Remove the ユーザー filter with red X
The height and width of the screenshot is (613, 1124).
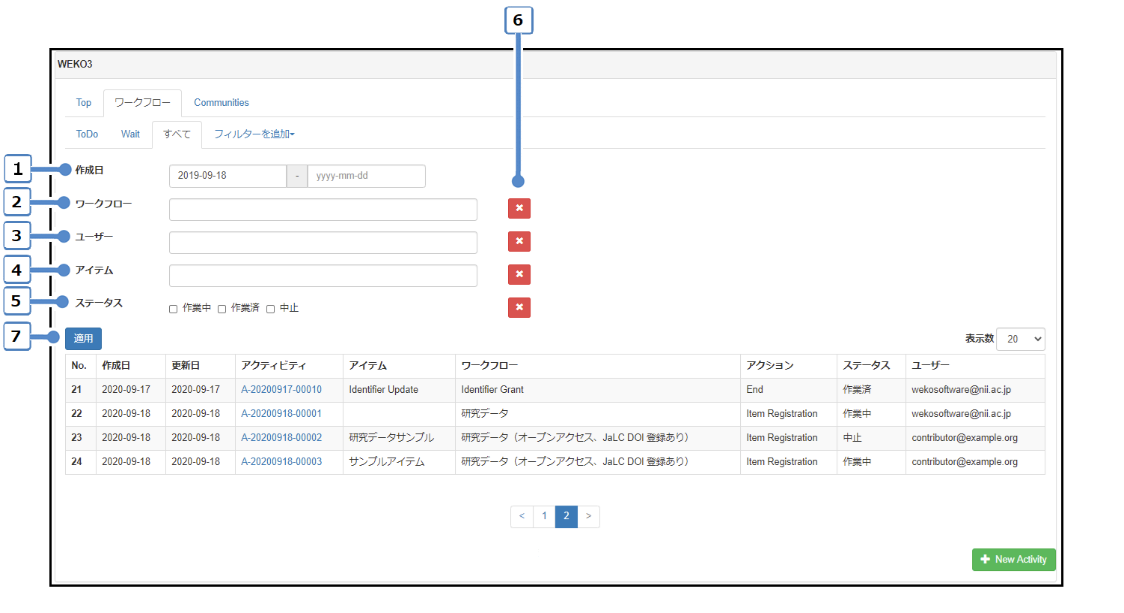519,242
